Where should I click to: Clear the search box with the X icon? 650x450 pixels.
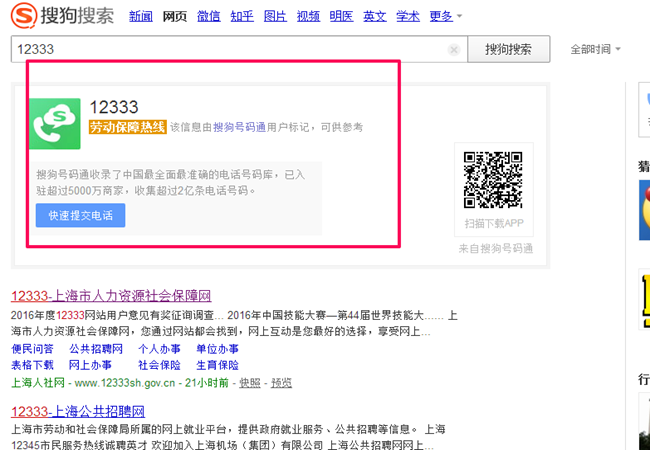coord(454,50)
